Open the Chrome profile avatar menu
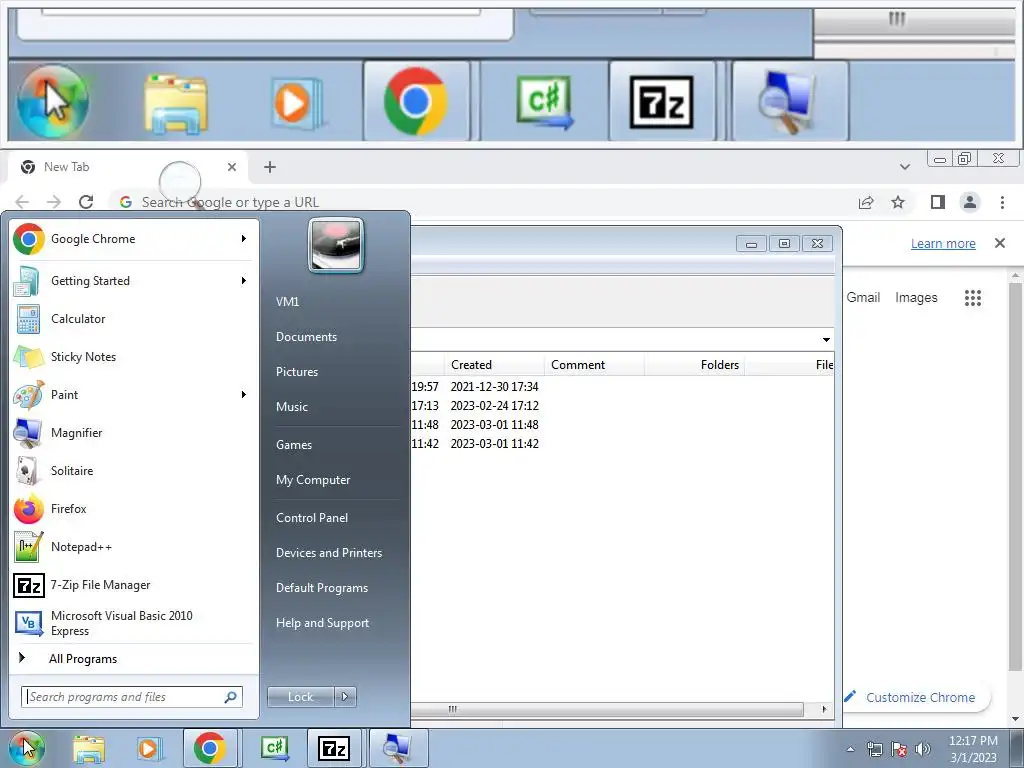Image resolution: width=1024 pixels, height=768 pixels. [x=970, y=202]
